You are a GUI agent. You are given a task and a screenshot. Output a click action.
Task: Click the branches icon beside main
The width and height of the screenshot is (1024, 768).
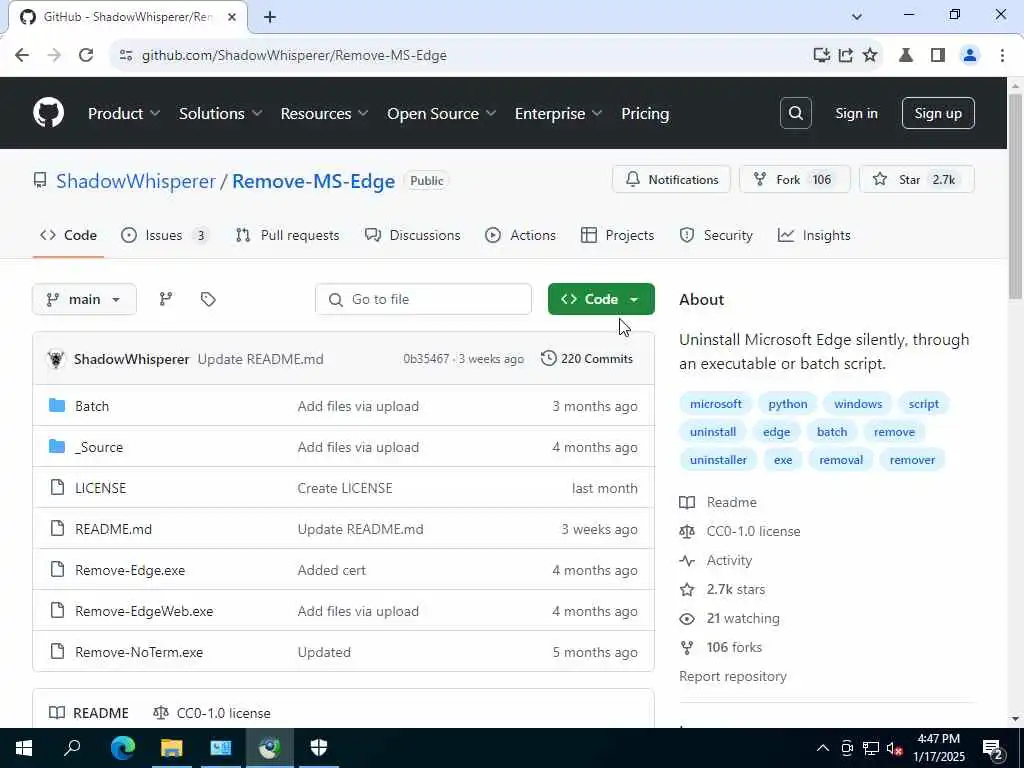(x=166, y=299)
